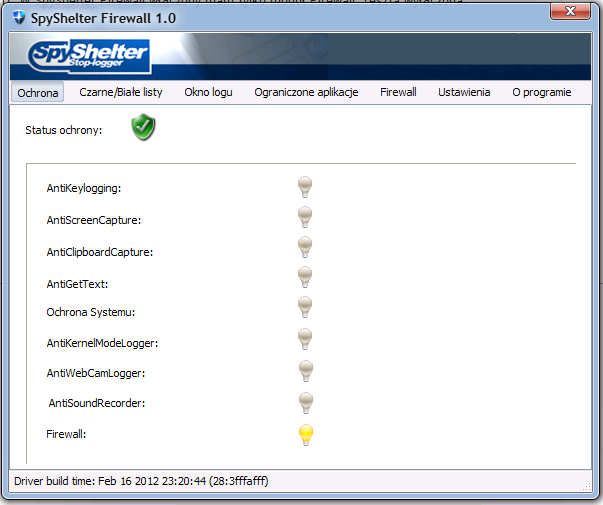Select the Ochrona tab
This screenshot has height=505, width=603.
coord(38,93)
